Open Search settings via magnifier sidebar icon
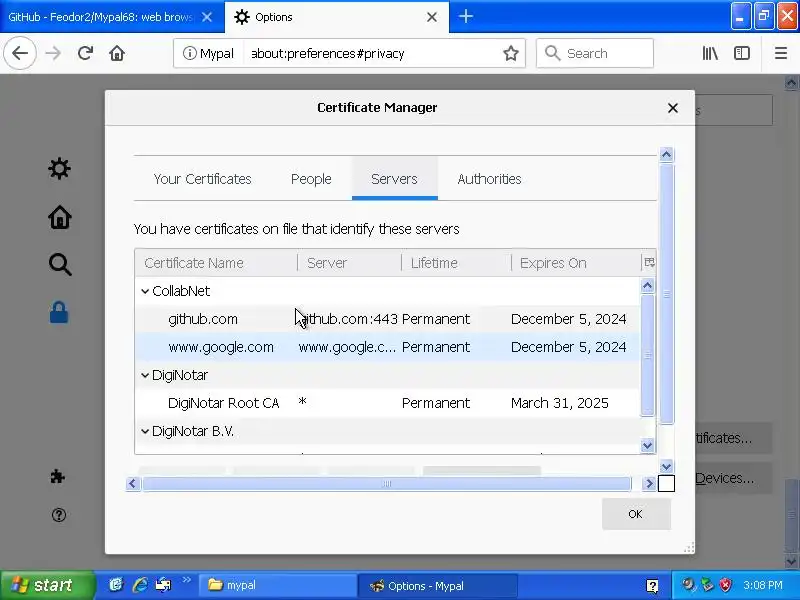 pyautogui.click(x=60, y=264)
